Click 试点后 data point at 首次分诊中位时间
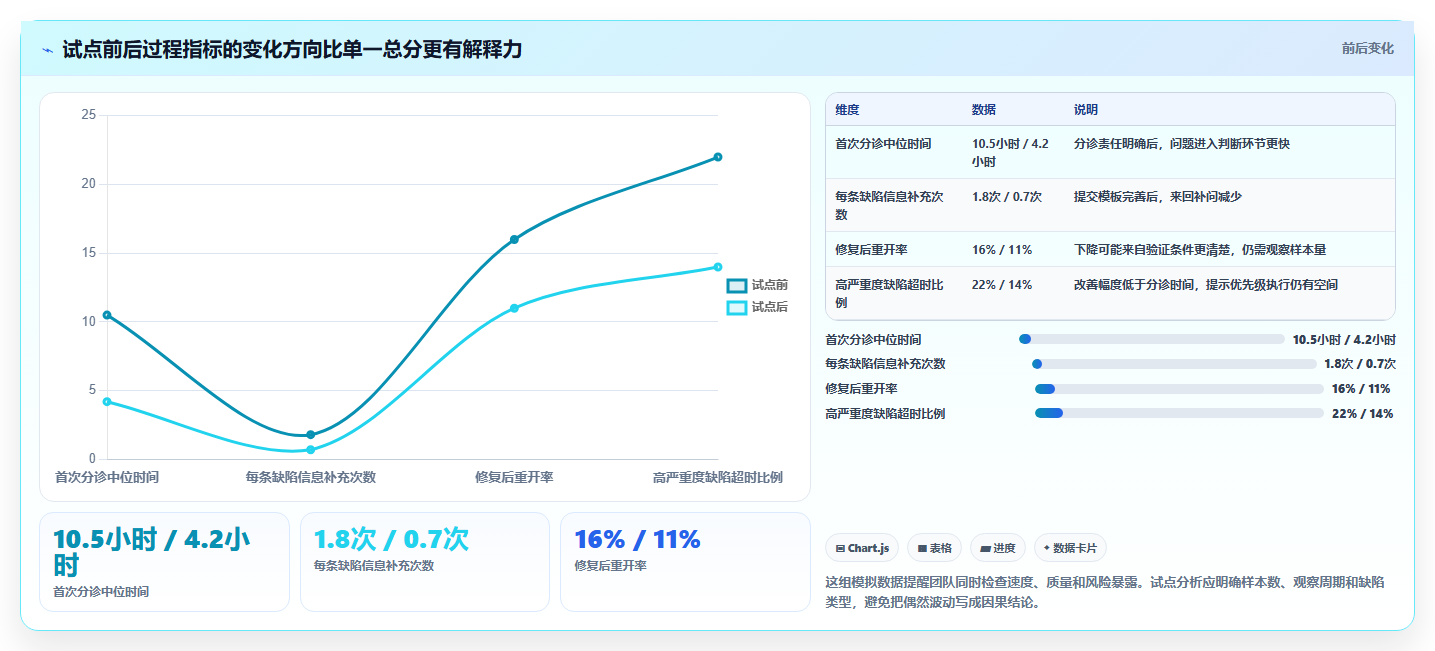Screen dimensions: 1435x651 (x=107, y=402)
